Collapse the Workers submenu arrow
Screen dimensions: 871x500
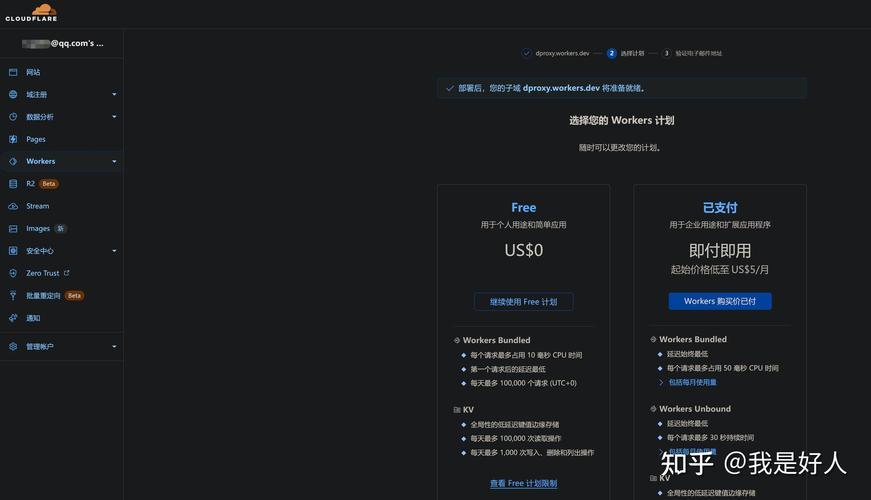[x=114, y=161]
